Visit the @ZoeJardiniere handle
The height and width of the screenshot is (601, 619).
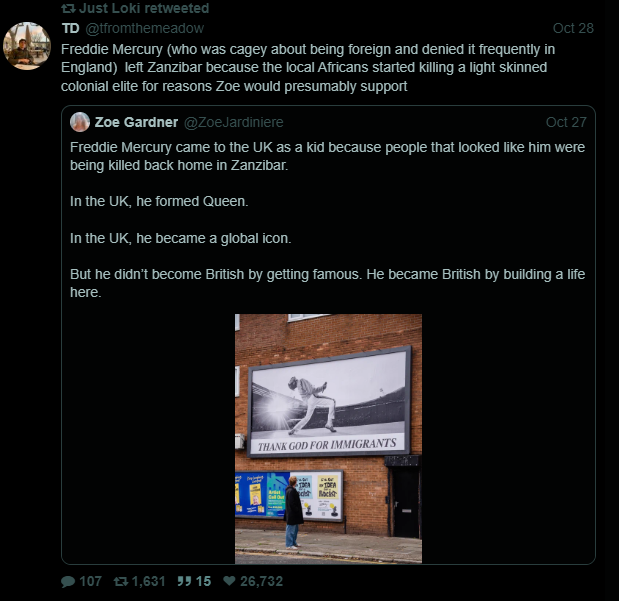pos(234,122)
